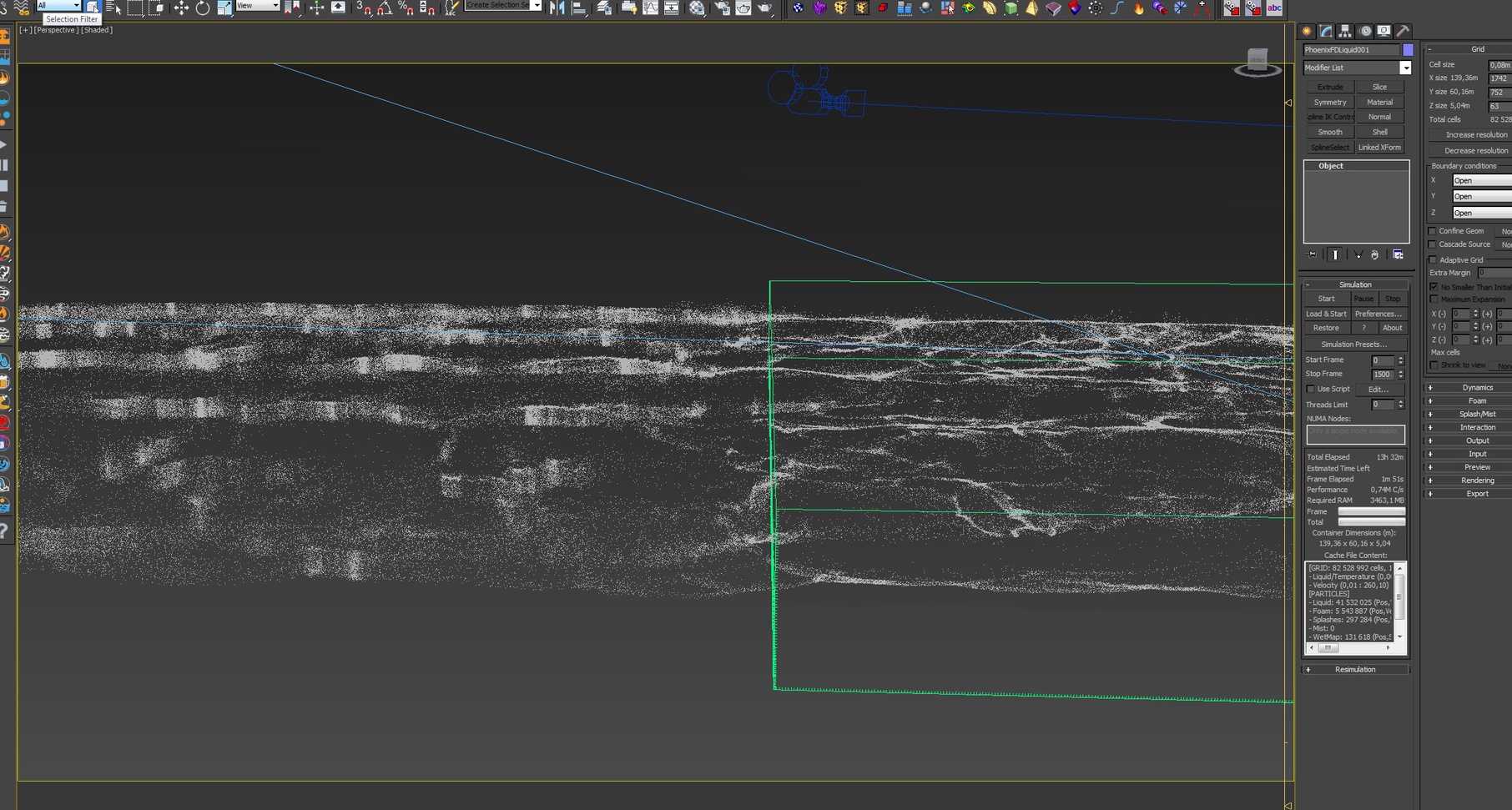Image resolution: width=1512 pixels, height=810 pixels.
Task: Enable Cascade Source checkbox
Action: [1433, 244]
